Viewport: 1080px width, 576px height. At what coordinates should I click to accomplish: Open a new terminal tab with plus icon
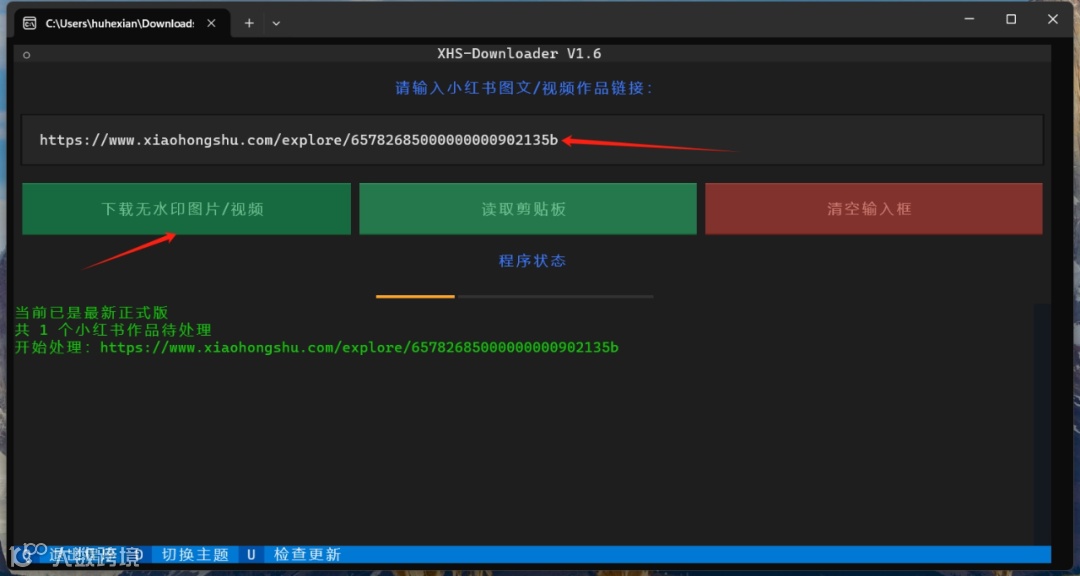tap(249, 23)
